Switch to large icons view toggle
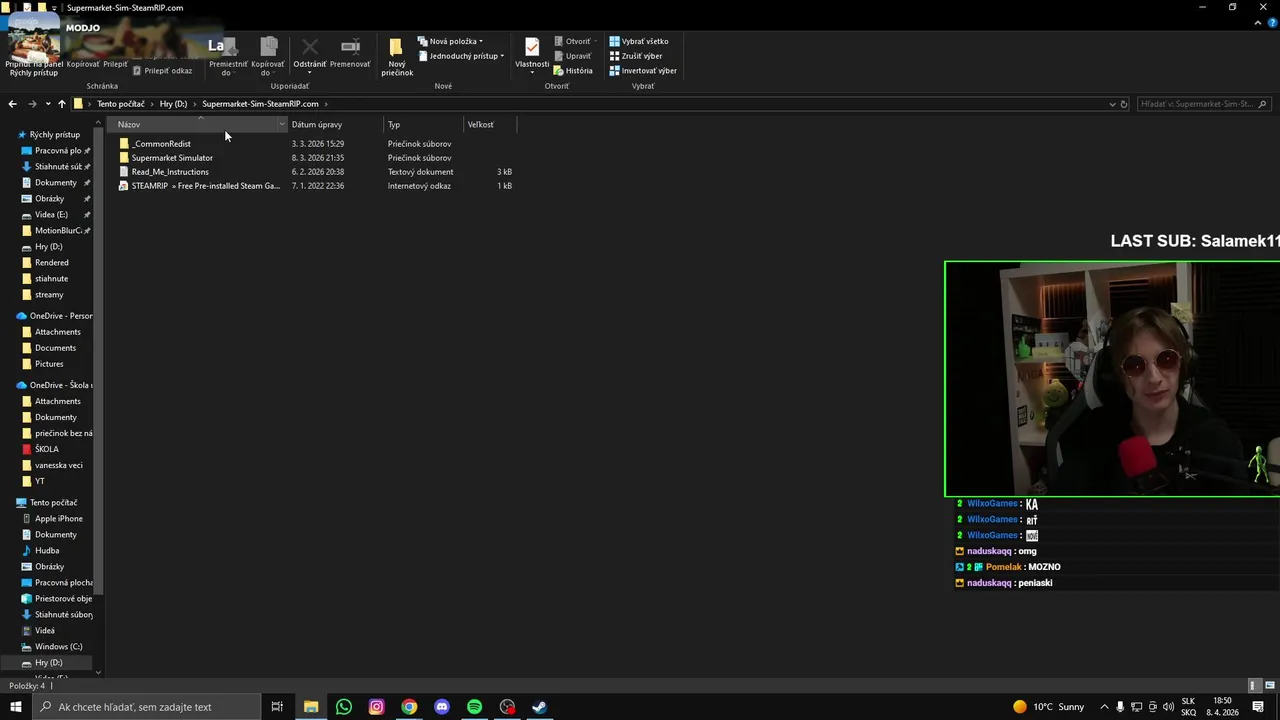This screenshot has height=720, width=1280. pyautogui.click(x=1270, y=686)
